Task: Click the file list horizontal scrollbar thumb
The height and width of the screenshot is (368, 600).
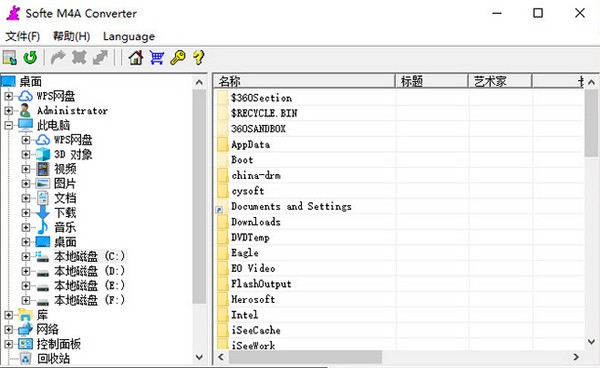Action: (x=305, y=357)
